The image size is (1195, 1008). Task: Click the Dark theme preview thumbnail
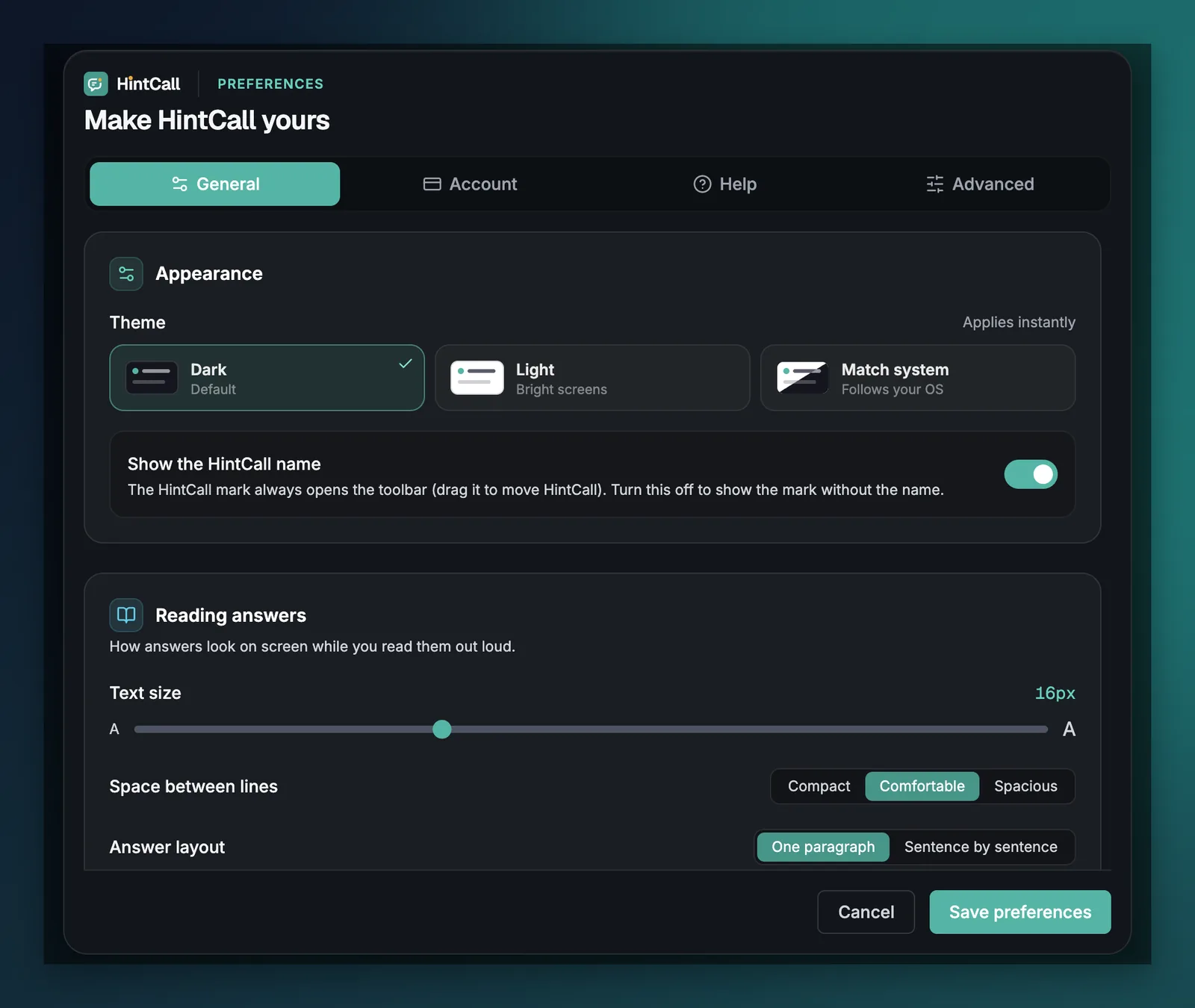click(x=152, y=378)
